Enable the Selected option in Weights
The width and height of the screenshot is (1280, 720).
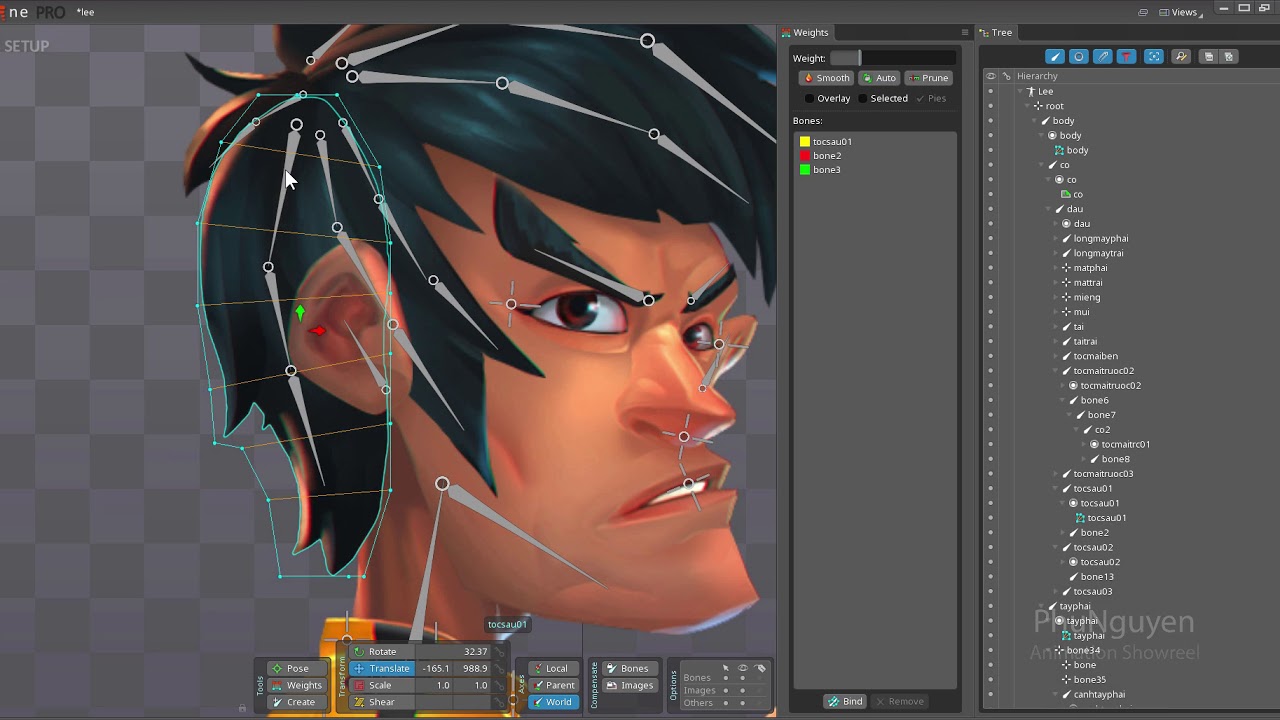pyautogui.click(x=883, y=98)
